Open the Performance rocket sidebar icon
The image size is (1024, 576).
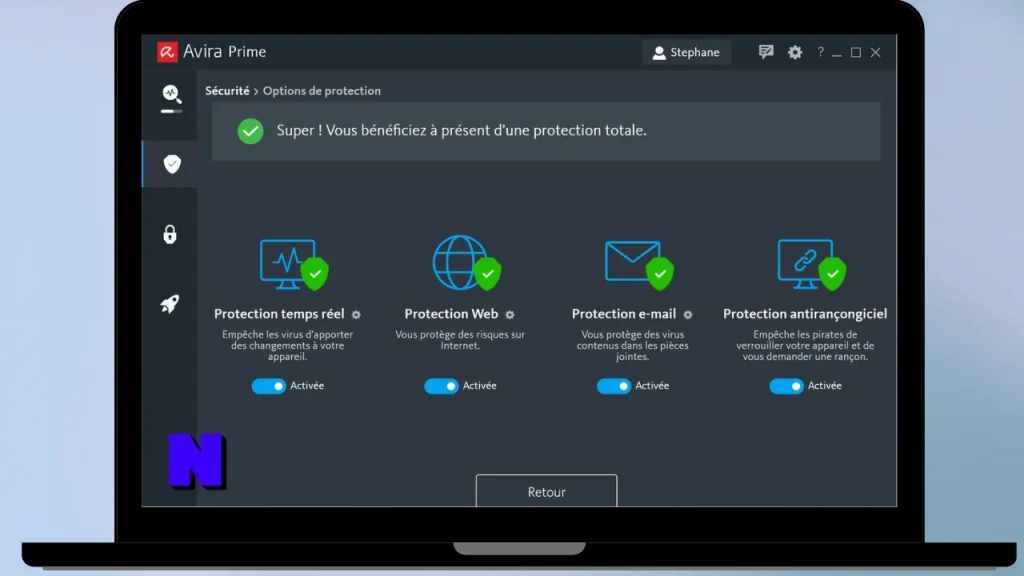click(x=170, y=304)
